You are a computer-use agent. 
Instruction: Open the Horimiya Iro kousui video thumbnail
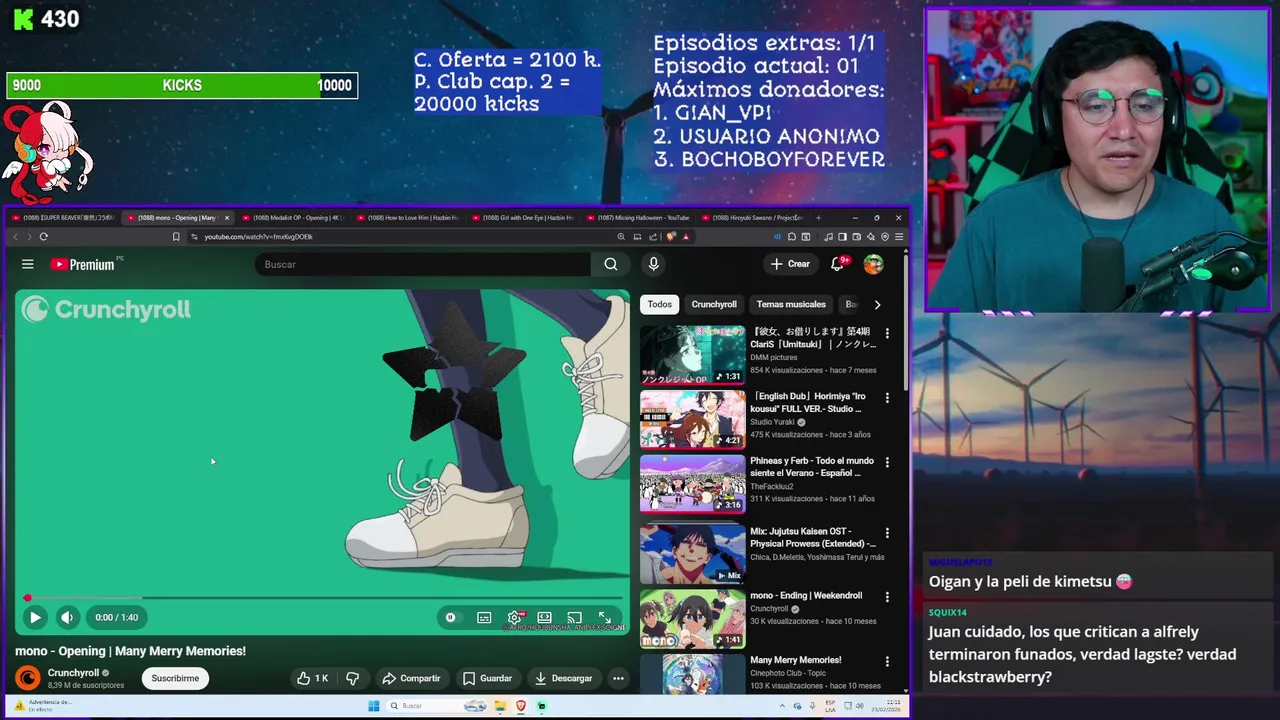coord(692,419)
